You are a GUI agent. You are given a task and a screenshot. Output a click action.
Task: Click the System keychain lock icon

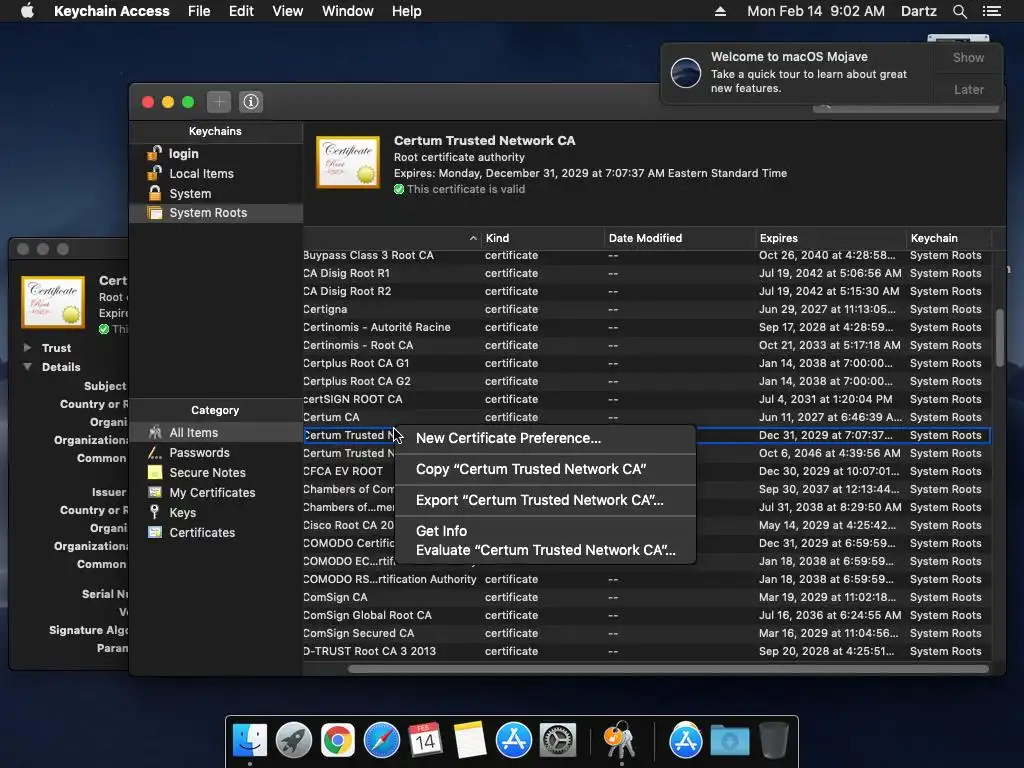[x=155, y=193]
